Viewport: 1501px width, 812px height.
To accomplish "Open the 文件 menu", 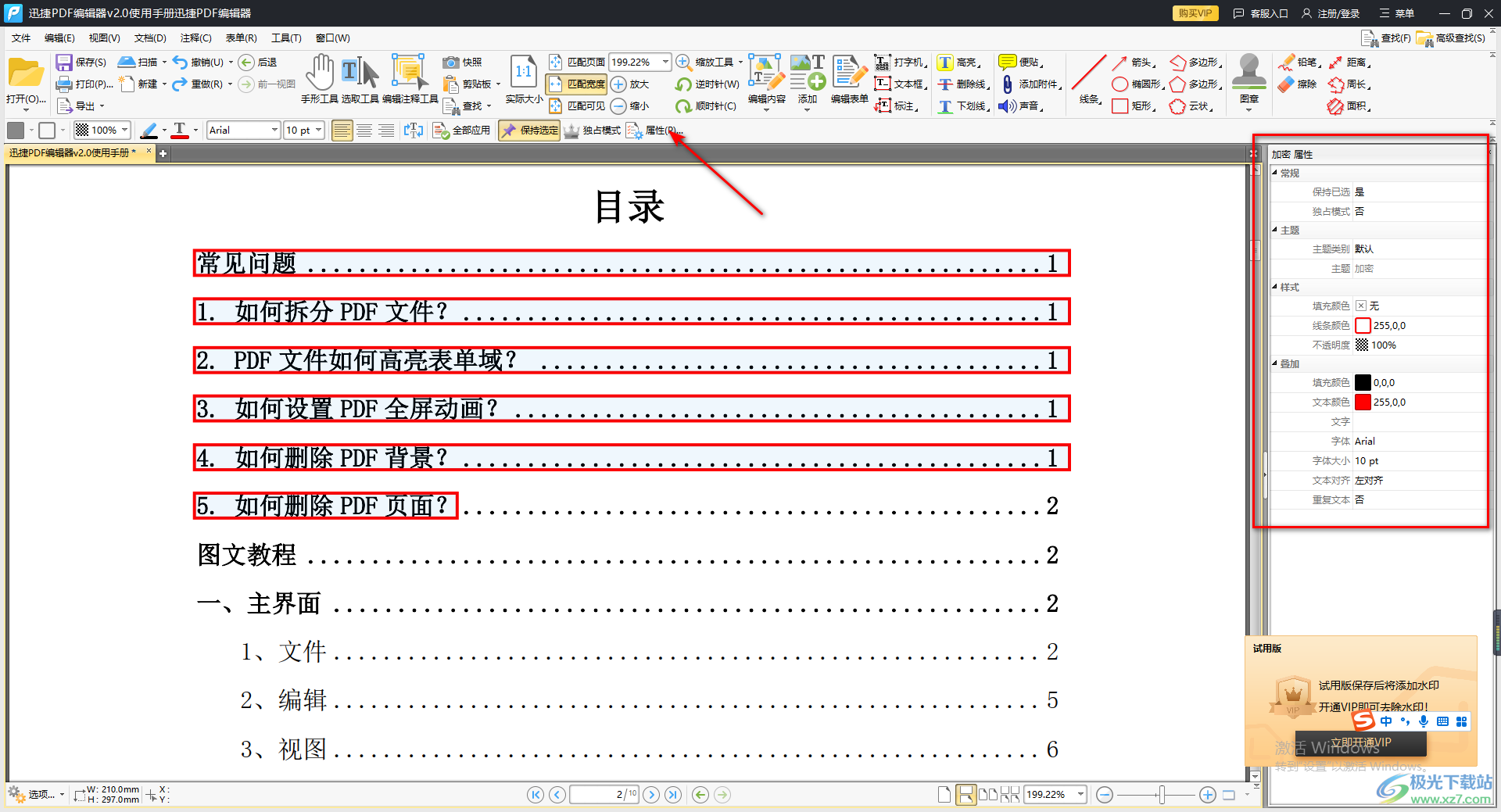I will 21,38.
